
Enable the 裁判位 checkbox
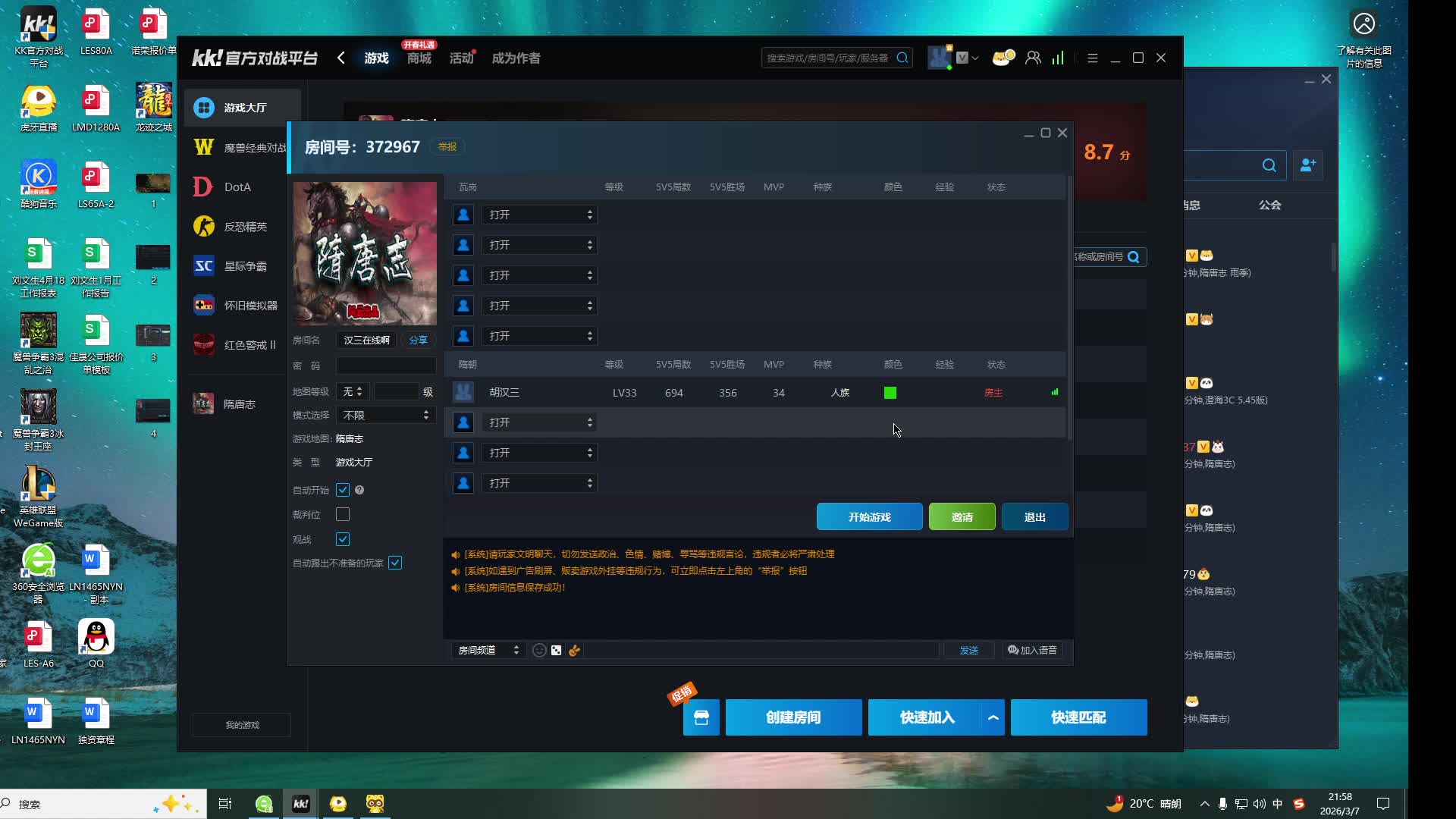point(343,514)
